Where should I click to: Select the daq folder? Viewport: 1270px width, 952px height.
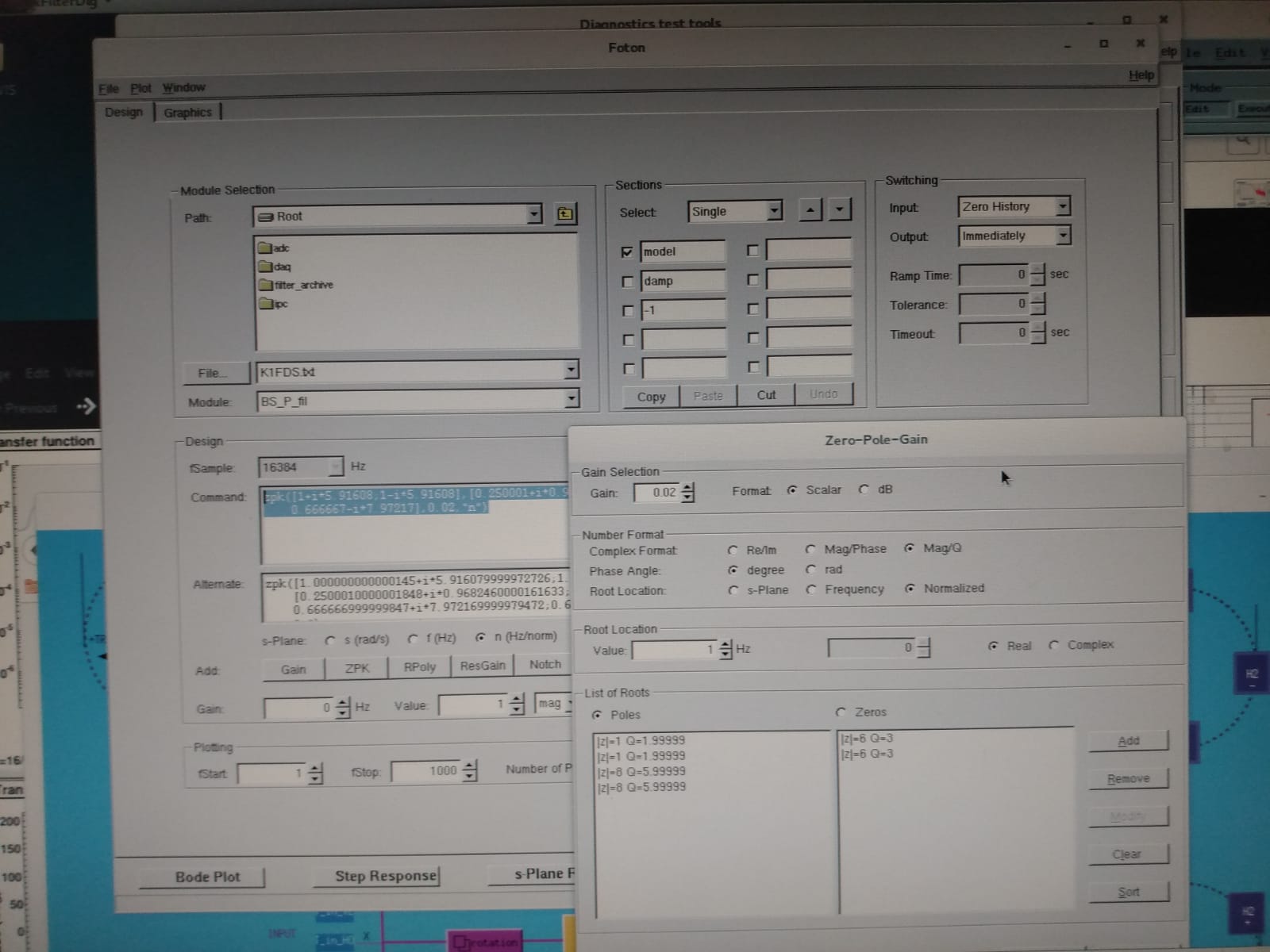pyautogui.click(x=275, y=267)
